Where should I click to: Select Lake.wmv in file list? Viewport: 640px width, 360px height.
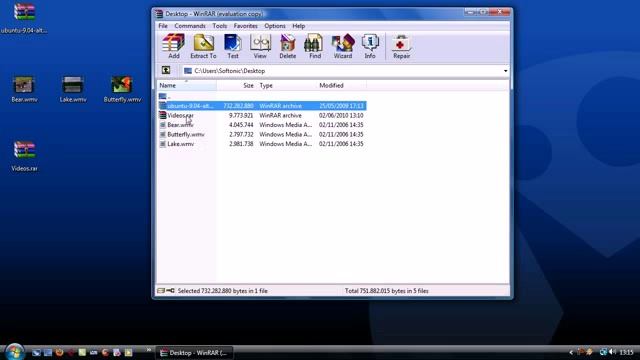(180, 144)
